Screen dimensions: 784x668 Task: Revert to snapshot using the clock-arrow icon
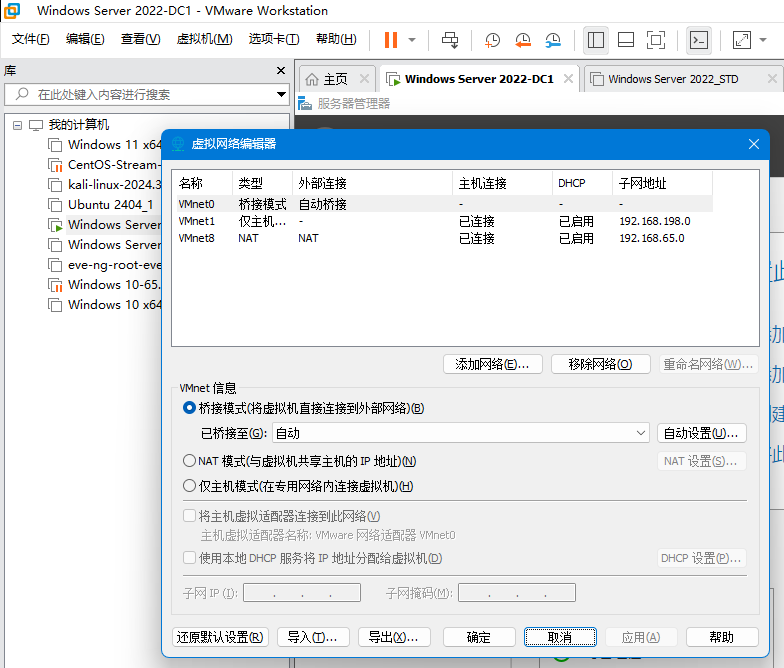pyautogui.click(x=523, y=40)
